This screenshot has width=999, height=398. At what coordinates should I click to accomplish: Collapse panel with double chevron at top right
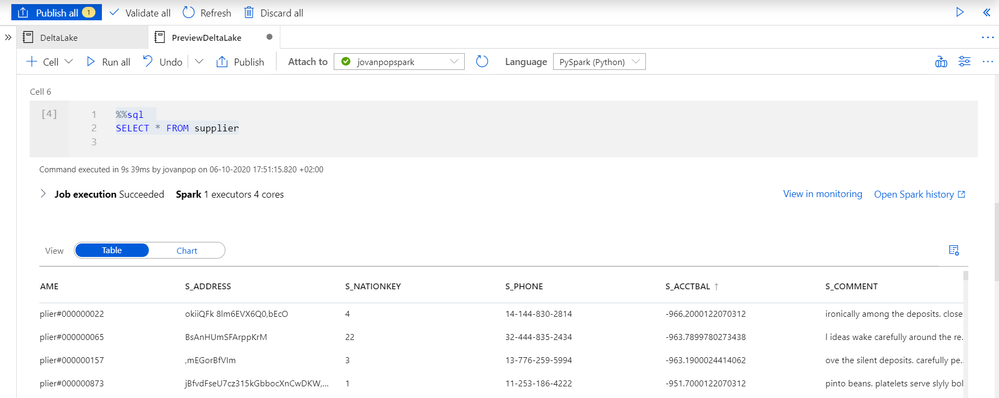tap(987, 13)
